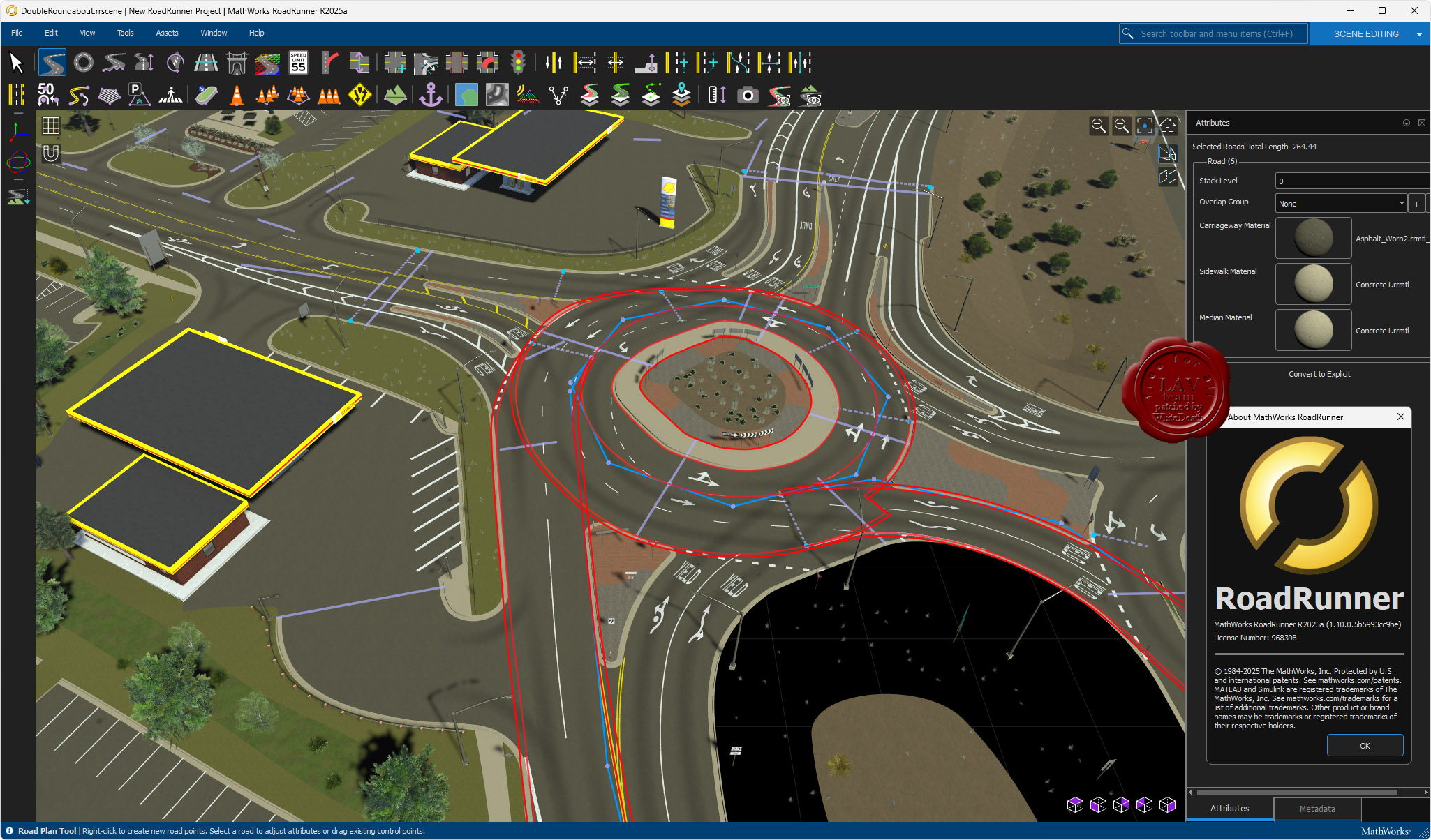Pick the Crosswalk pedestrian tool
Image resolution: width=1431 pixels, height=840 pixels.
pos(170,94)
